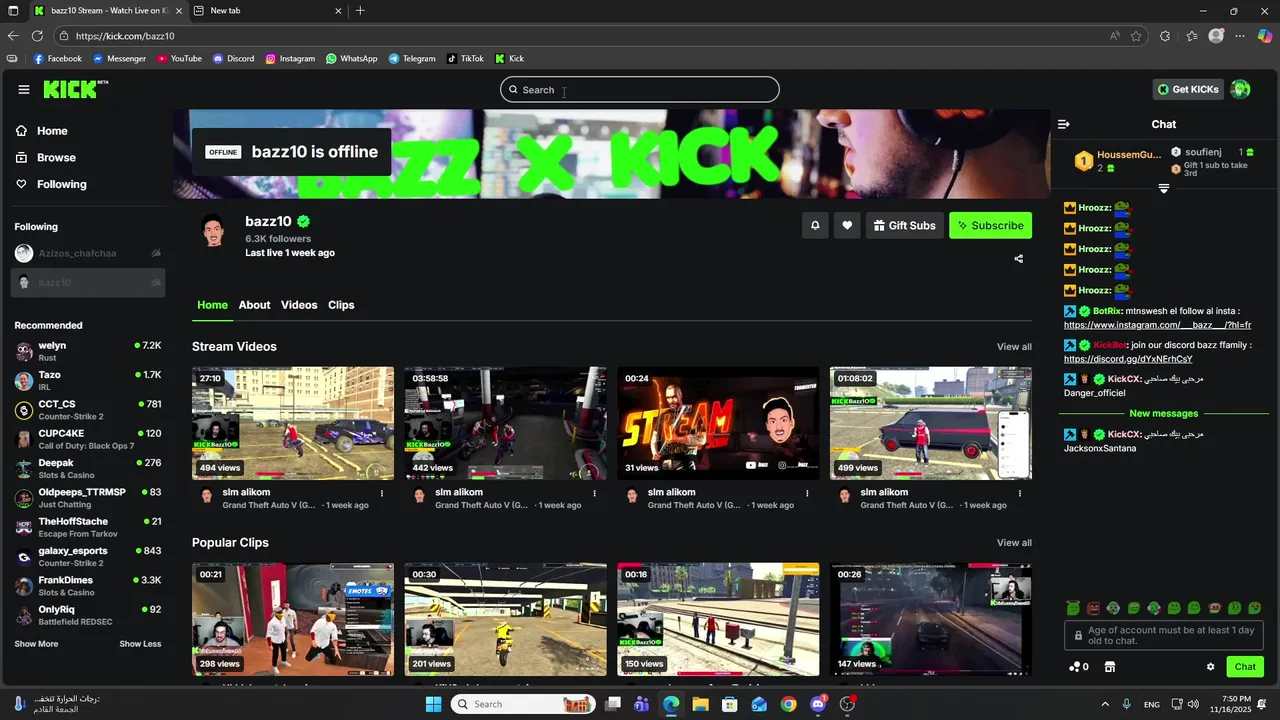Click the WhatsApp bookmark
Image resolution: width=1280 pixels, height=720 pixels.
351,59
